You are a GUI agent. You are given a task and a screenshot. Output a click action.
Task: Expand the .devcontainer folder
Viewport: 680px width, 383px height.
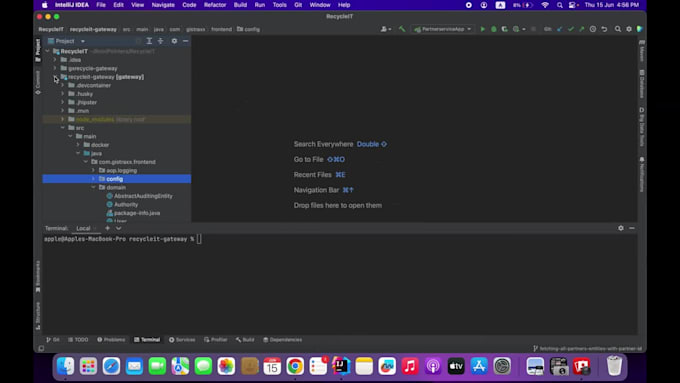63,85
